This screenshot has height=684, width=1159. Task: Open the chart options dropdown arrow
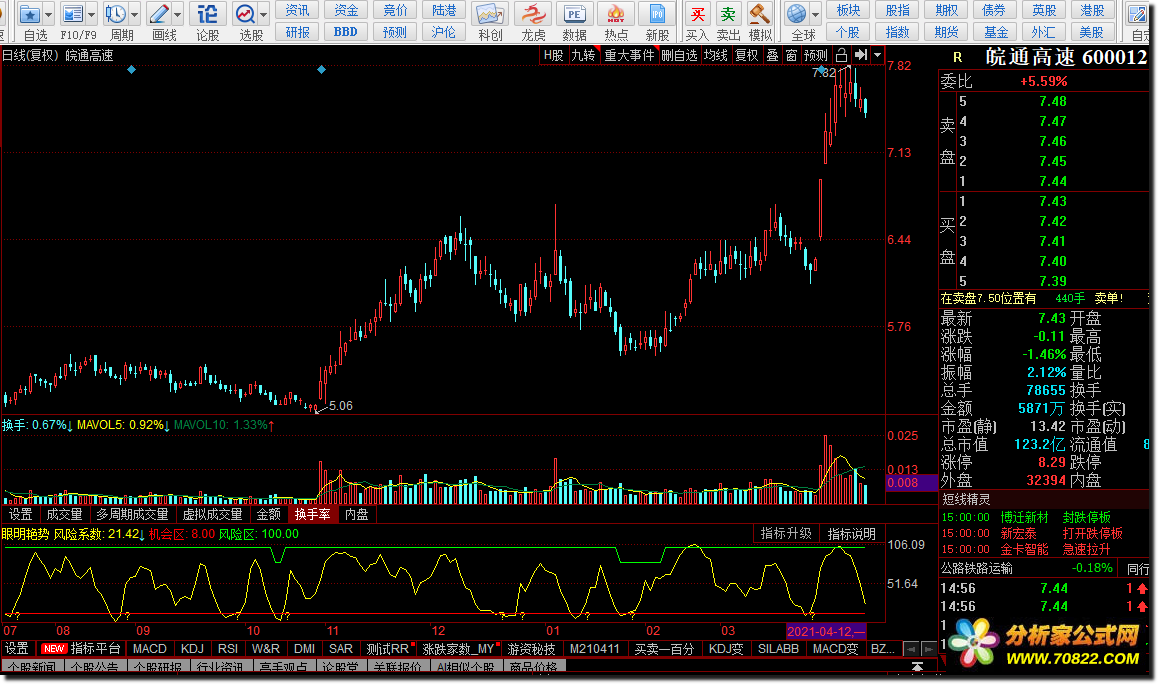tap(877, 55)
